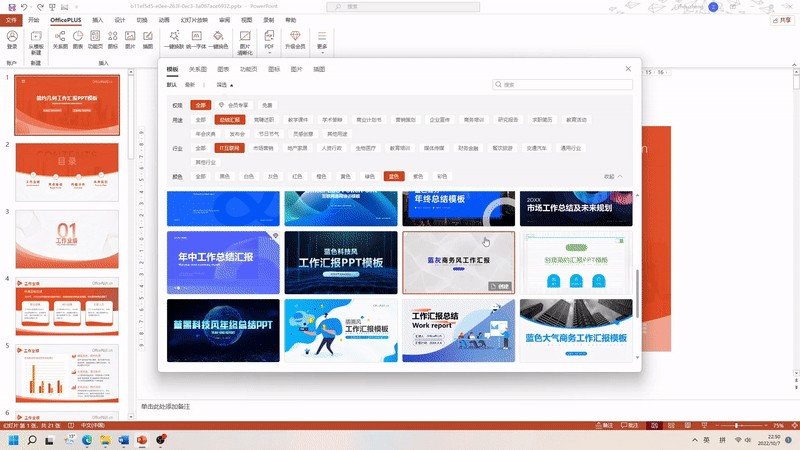Open the 文件 File menu tab

(x=11, y=20)
